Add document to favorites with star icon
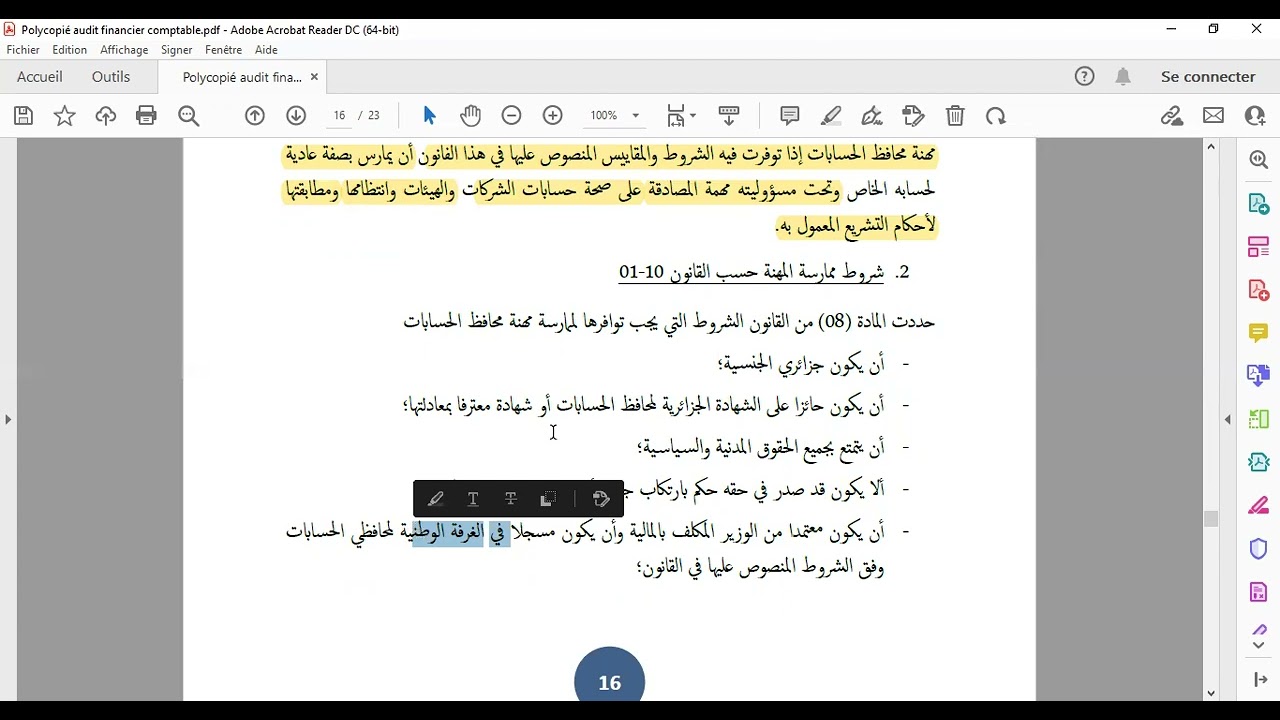The image size is (1280, 720). click(64, 116)
